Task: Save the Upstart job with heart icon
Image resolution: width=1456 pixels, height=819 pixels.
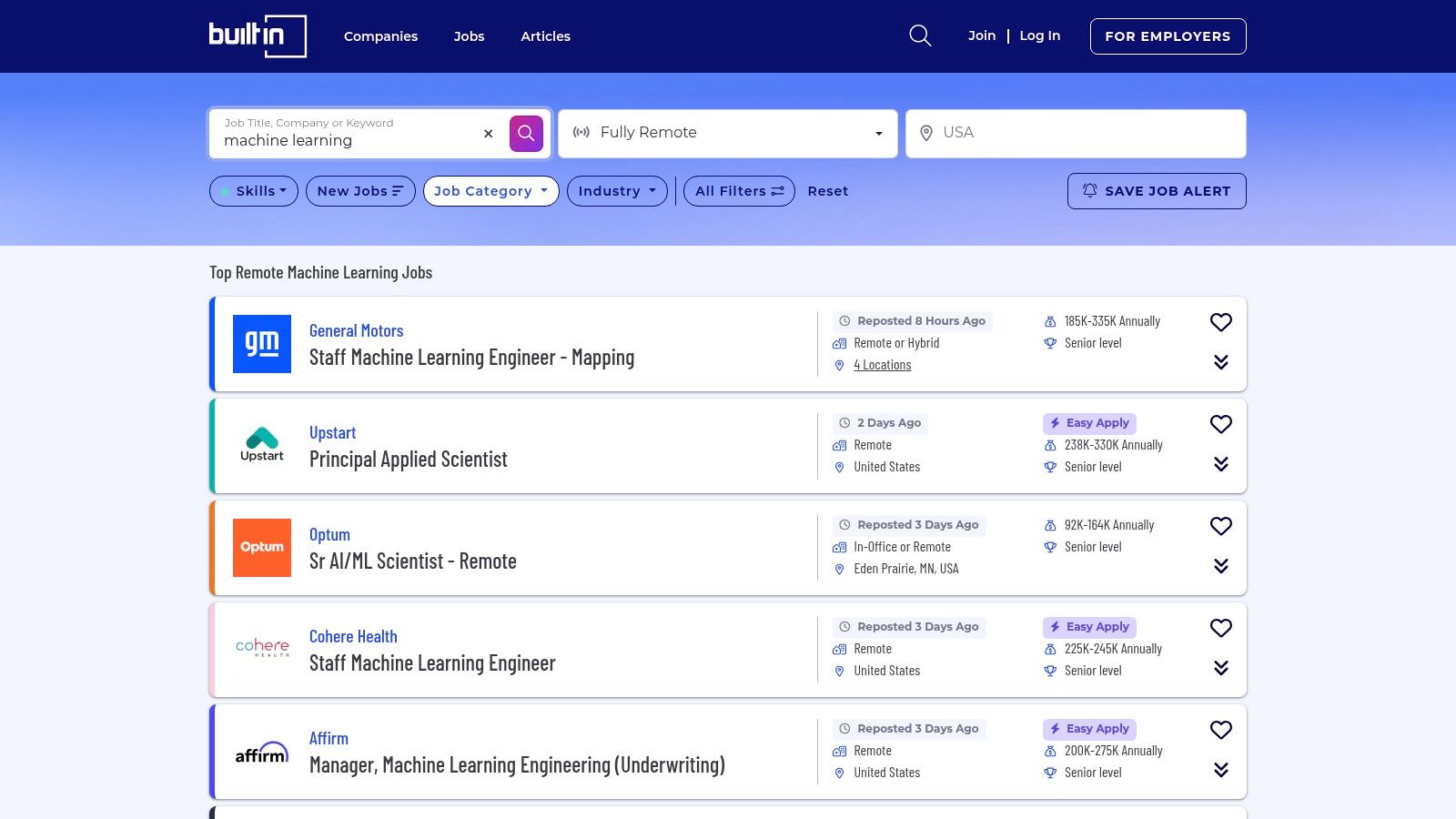Action: pyautogui.click(x=1221, y=424)
